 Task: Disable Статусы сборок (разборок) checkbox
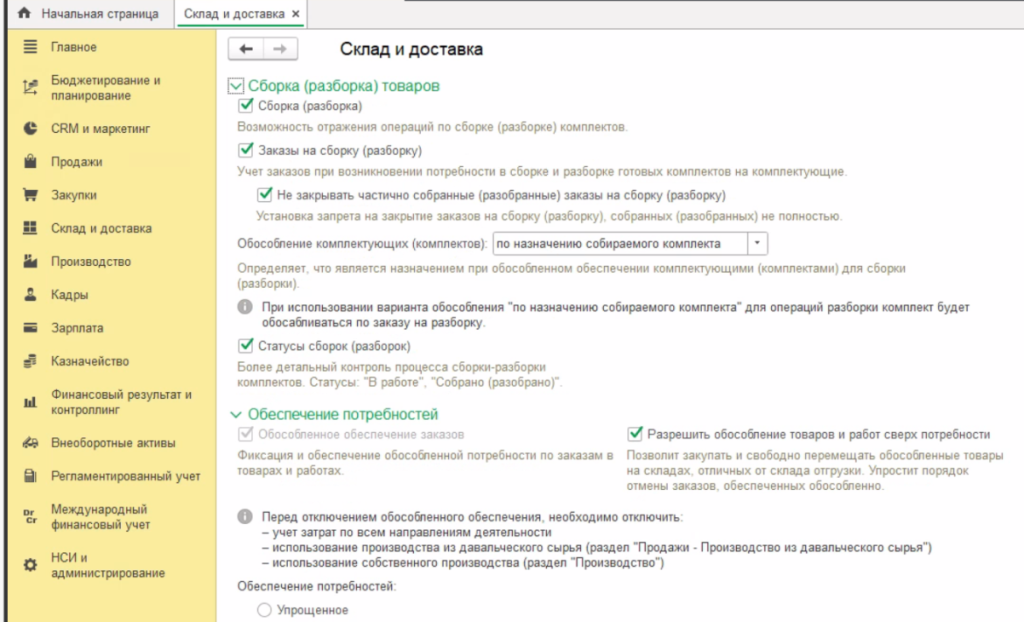245,346
